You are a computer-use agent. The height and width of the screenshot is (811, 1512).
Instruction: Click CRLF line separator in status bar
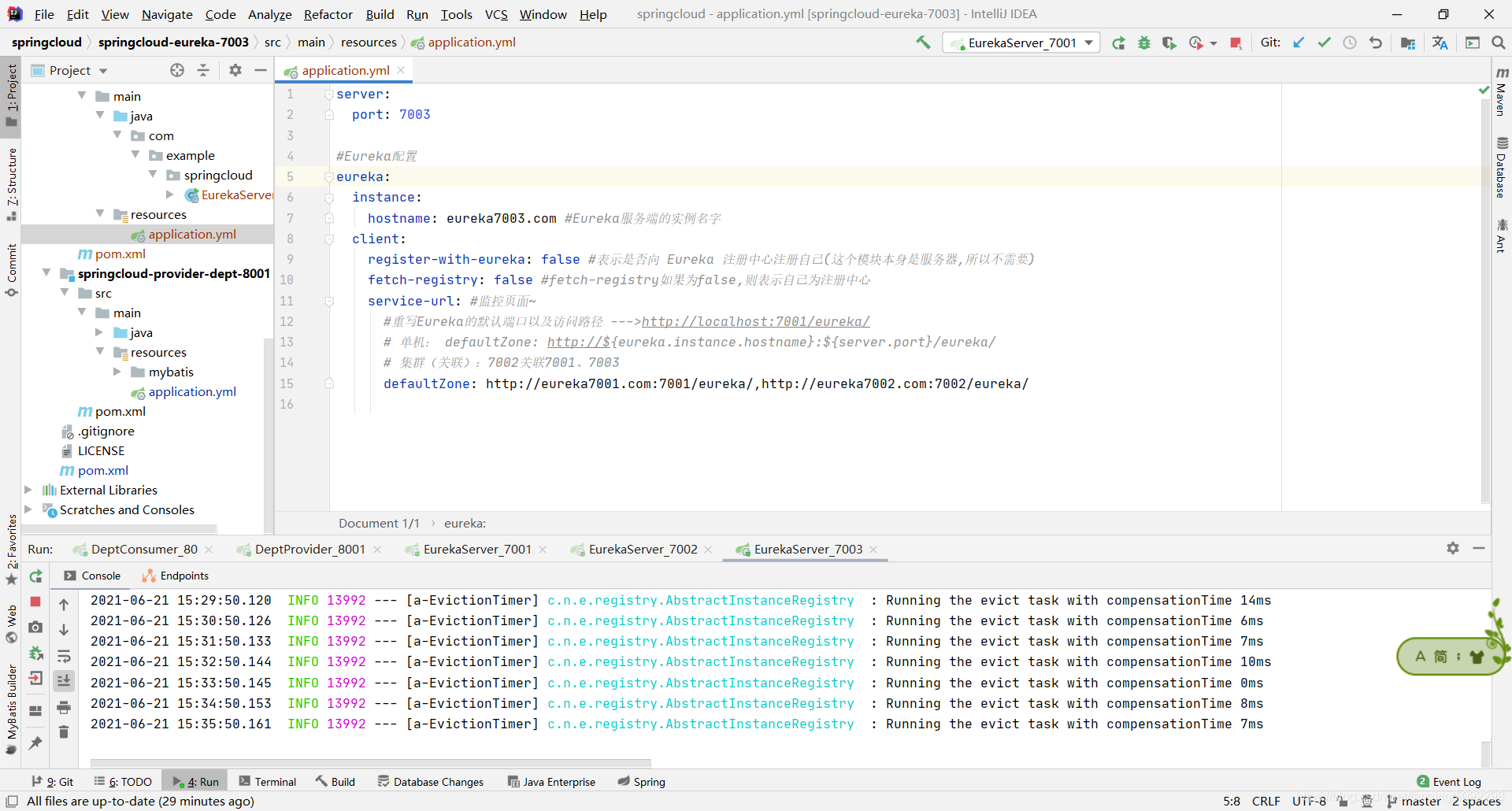(1266, 801)
